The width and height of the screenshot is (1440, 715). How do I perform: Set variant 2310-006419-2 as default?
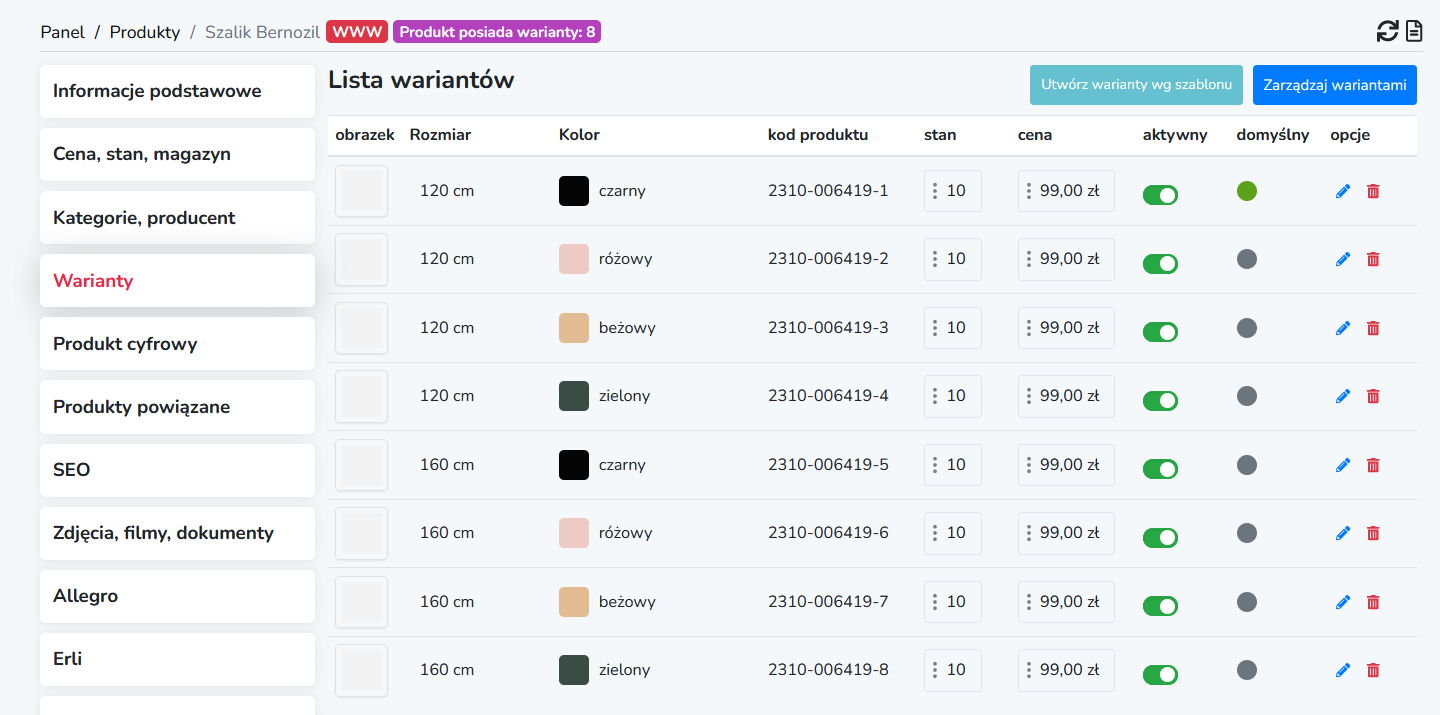tap(1247, 259)
